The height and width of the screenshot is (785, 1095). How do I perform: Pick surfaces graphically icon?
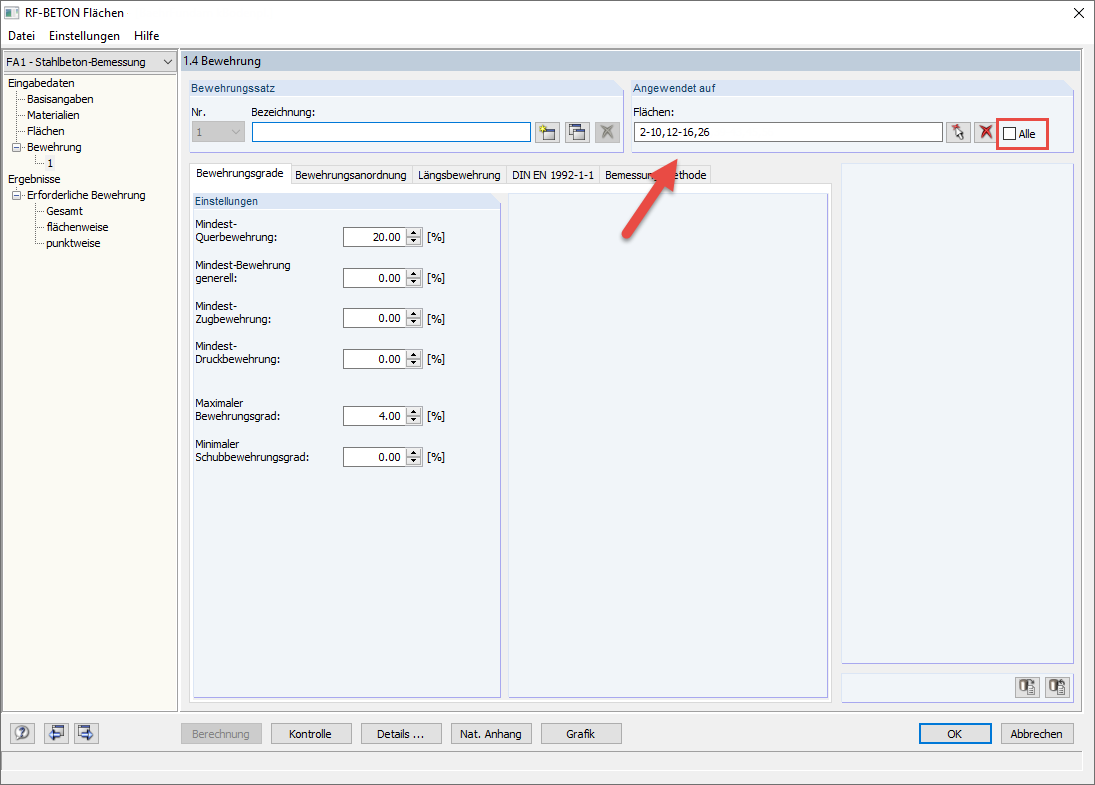pos(958,132)
